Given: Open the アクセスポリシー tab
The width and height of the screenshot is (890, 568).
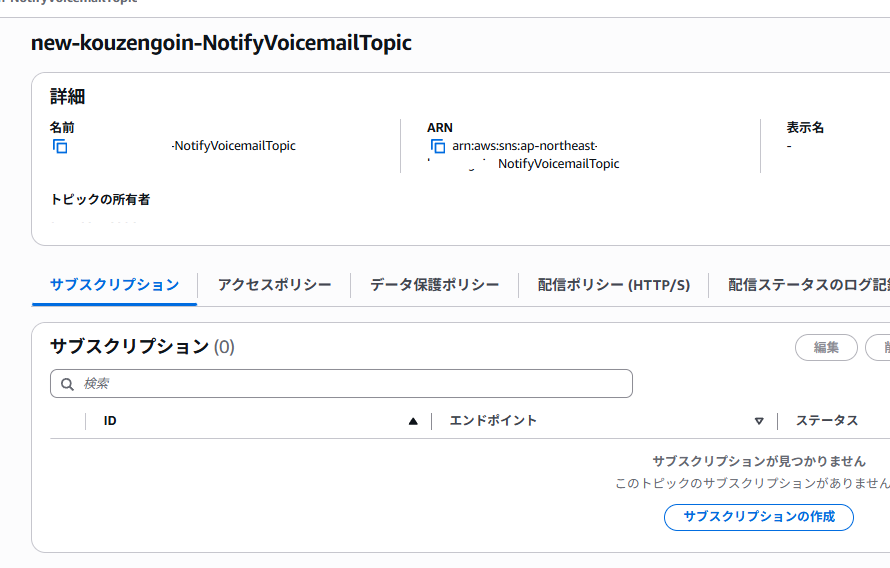Looking at the screenshot, I should coord(274,285).
